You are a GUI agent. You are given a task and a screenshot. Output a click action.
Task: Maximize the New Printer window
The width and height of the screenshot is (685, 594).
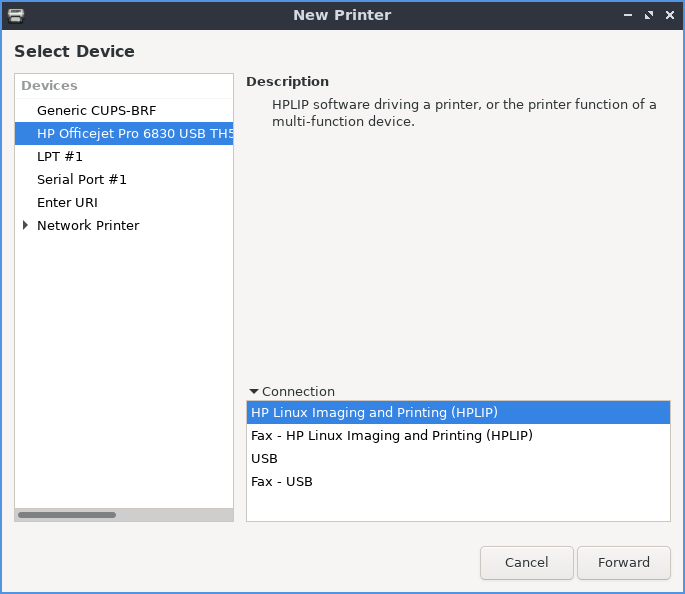coord(649,15)
